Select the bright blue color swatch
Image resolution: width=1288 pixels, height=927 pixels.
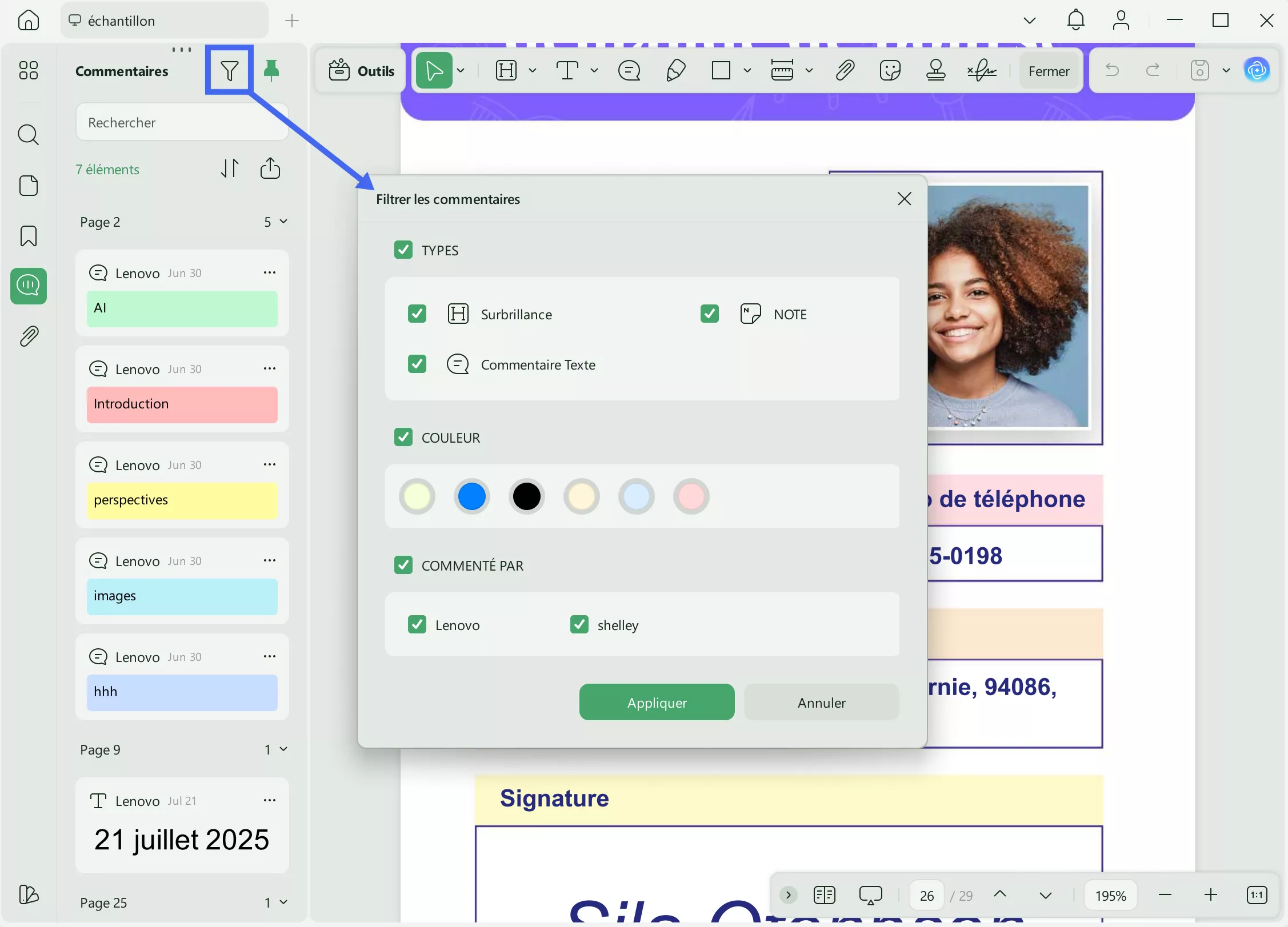[x=471, y=496]
